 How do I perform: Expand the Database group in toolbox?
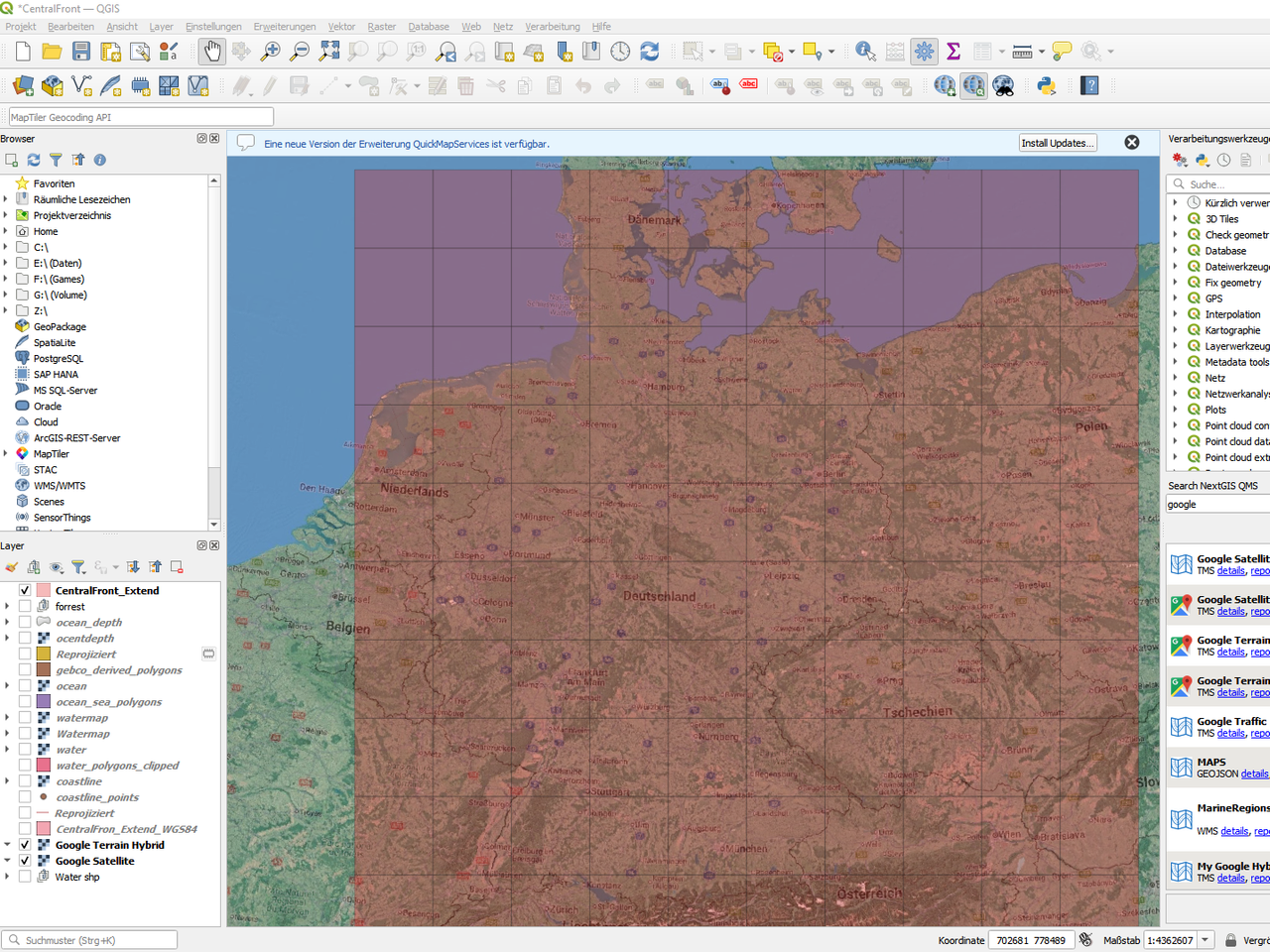1176,251
